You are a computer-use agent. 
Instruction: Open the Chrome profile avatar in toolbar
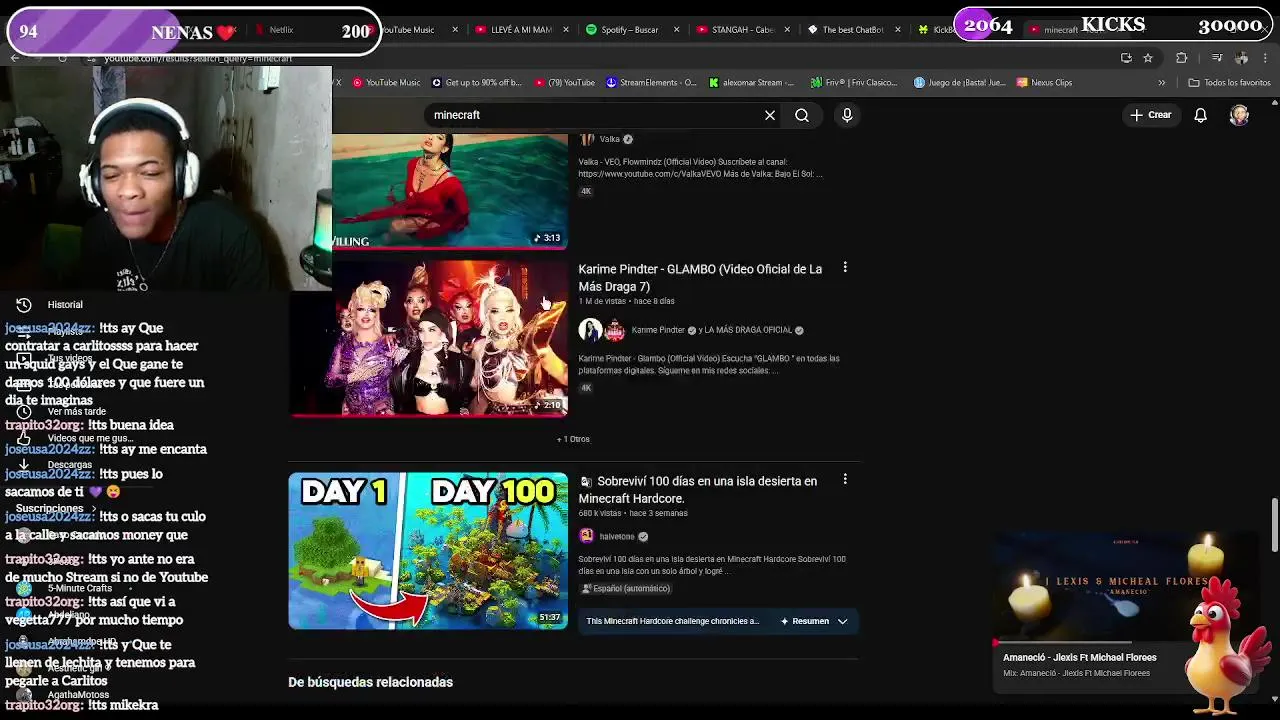point(1242,58)
